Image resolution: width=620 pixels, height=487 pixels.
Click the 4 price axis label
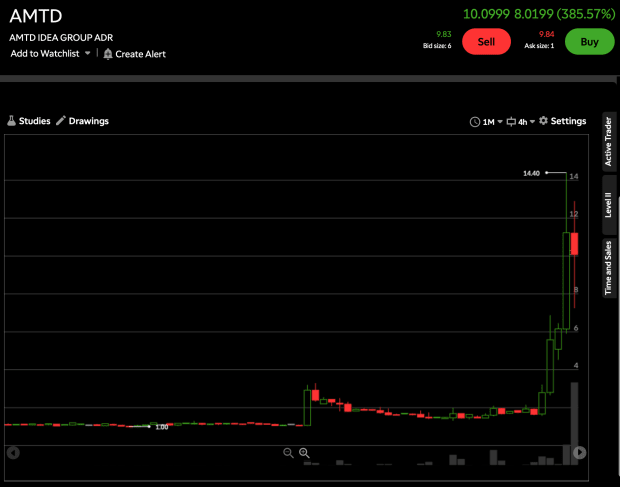[576, 366]
